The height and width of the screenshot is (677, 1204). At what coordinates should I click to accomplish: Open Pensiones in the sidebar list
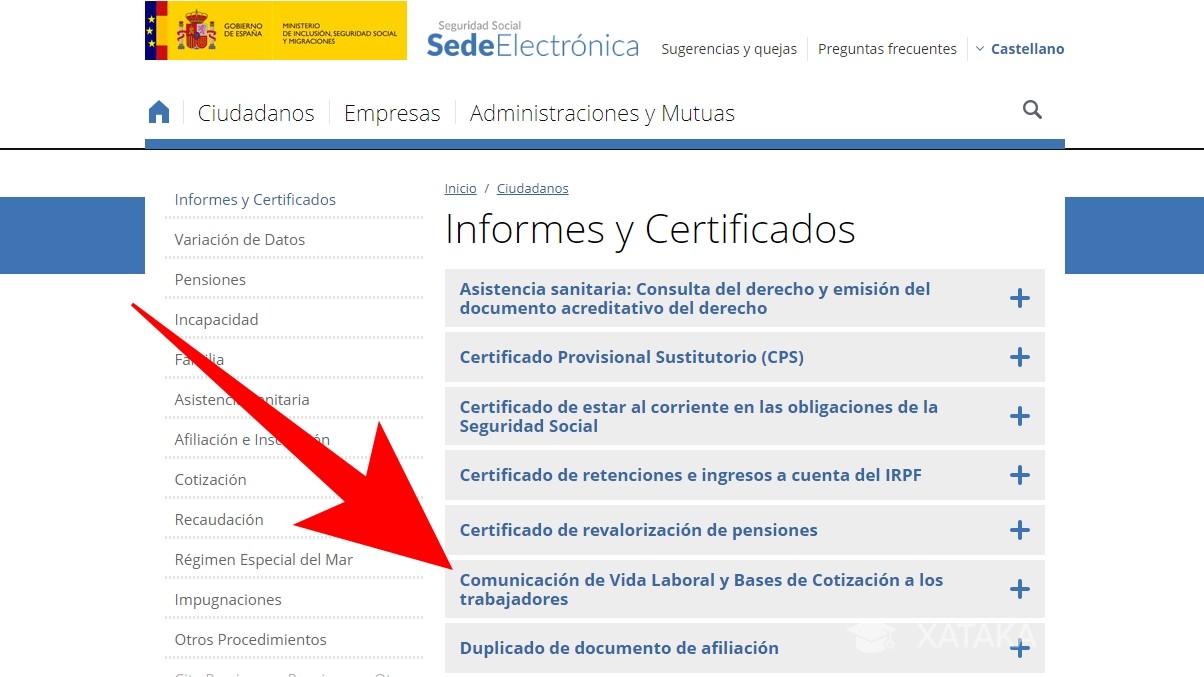210,280
